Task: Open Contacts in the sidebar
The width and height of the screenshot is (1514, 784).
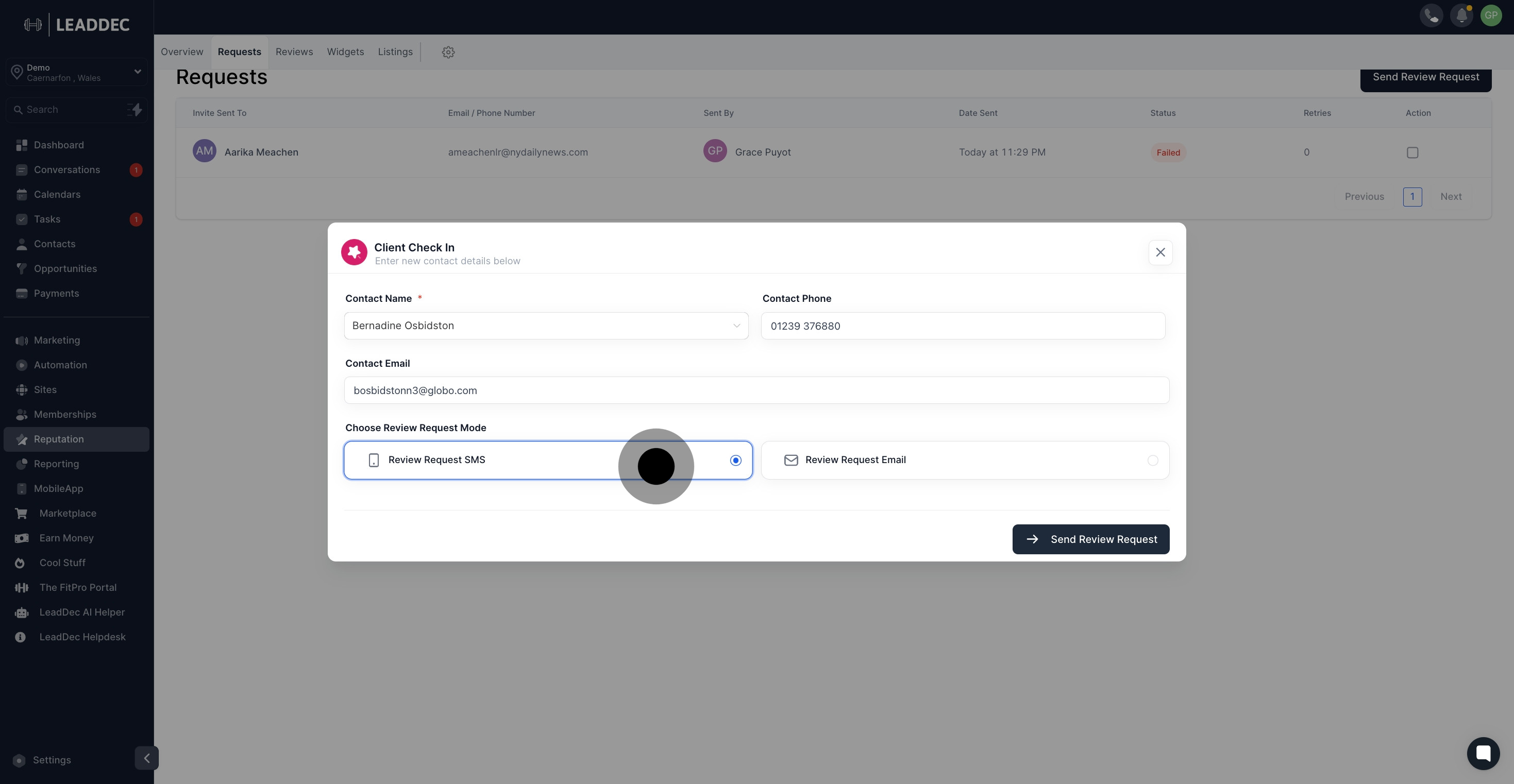Action: point(76,244)
